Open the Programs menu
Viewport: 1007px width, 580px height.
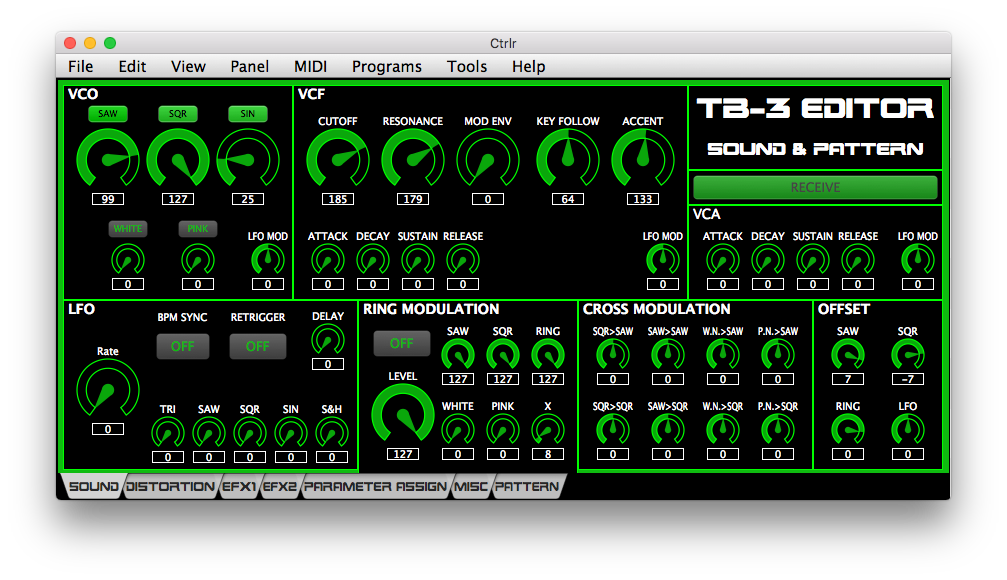(387, 66)
